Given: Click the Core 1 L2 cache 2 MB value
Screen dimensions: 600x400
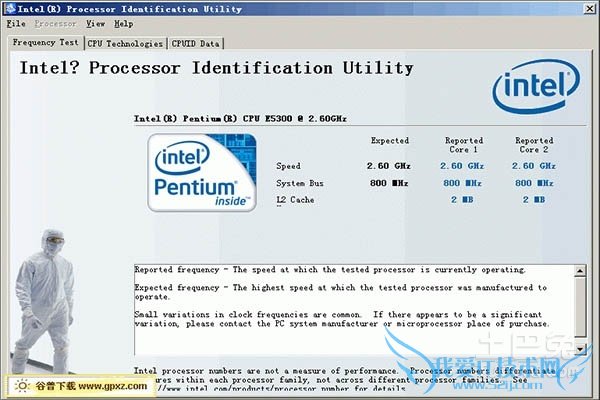Looking at the screenshot, I should tap(462, 200).
